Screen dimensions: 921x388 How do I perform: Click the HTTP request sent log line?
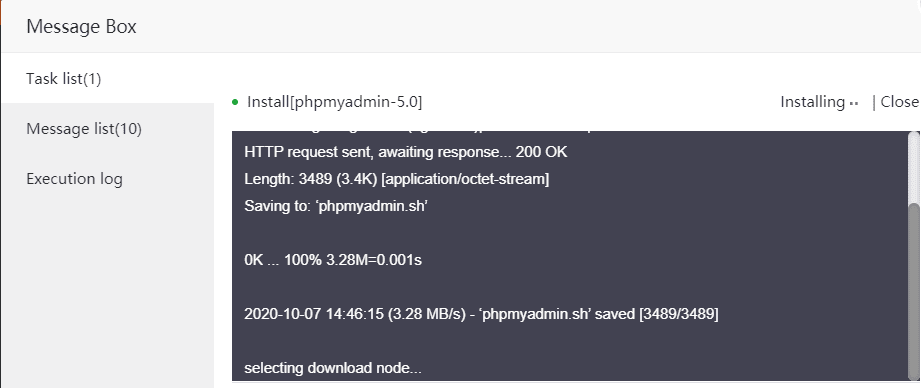[406, 153]
